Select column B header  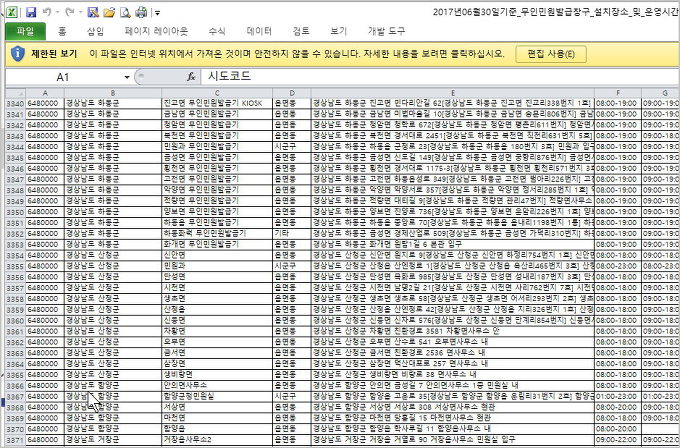(x=113, y=93)
